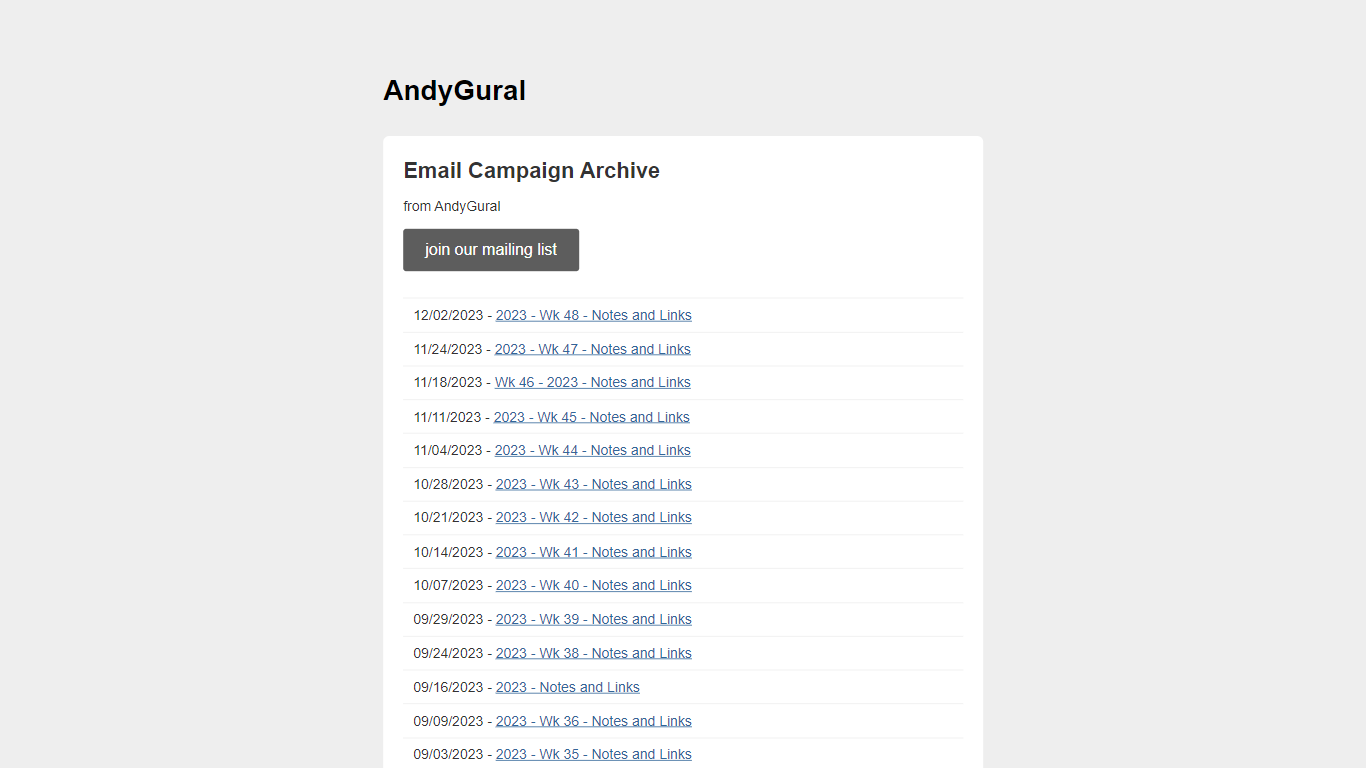
Task: Click the Email Campaign Archive heading
Action: pyautogui.click(x=531, y=171)
